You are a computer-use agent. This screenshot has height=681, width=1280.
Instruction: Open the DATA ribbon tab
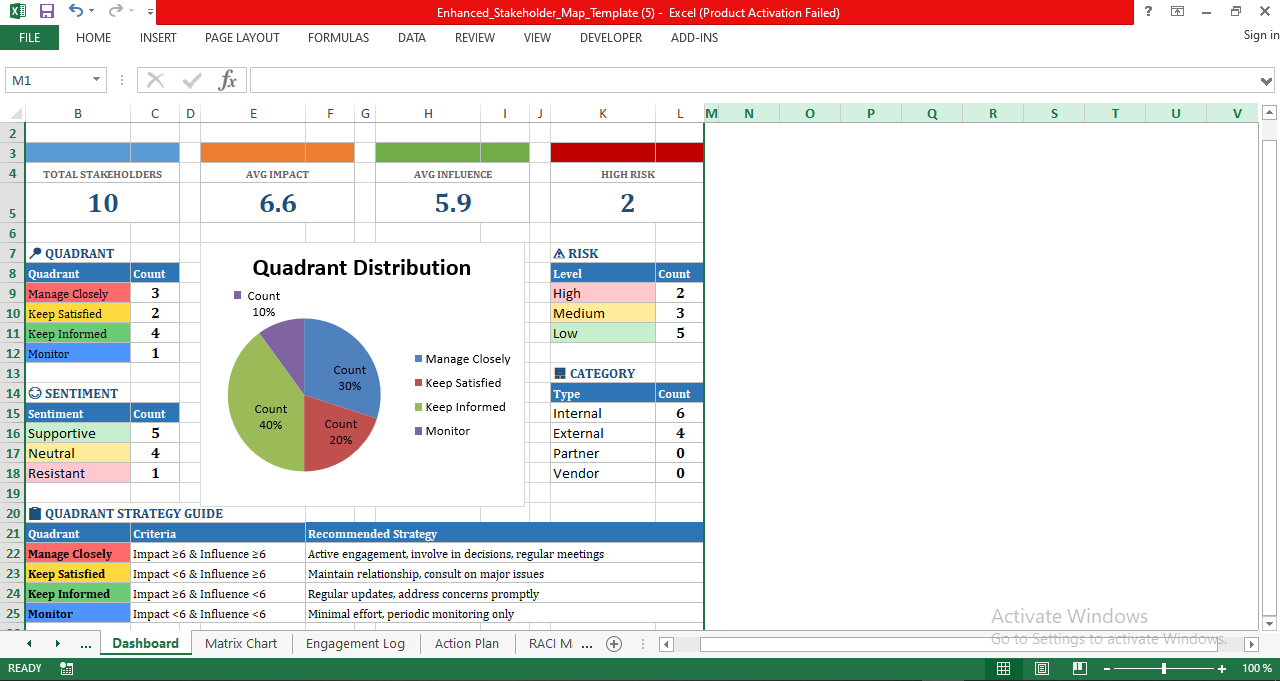point(412,38)
